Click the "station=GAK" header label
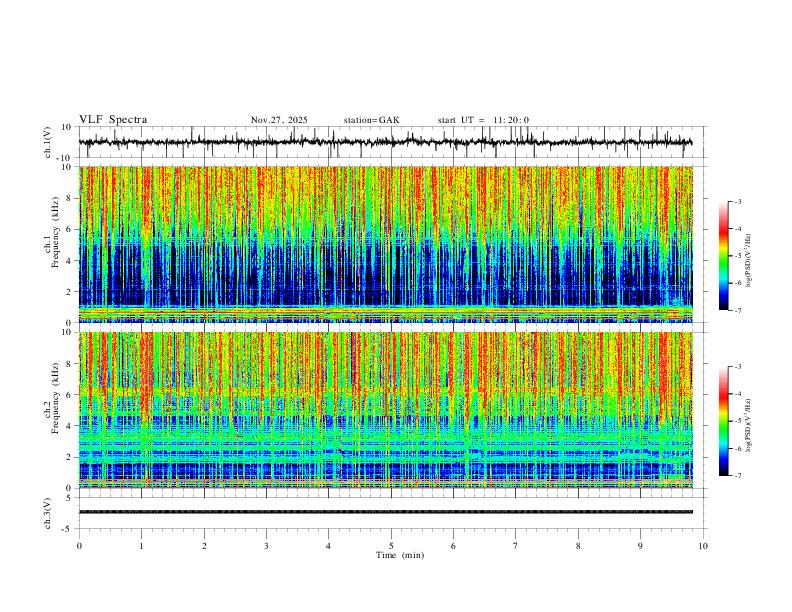792x612 pixels. 371,120
